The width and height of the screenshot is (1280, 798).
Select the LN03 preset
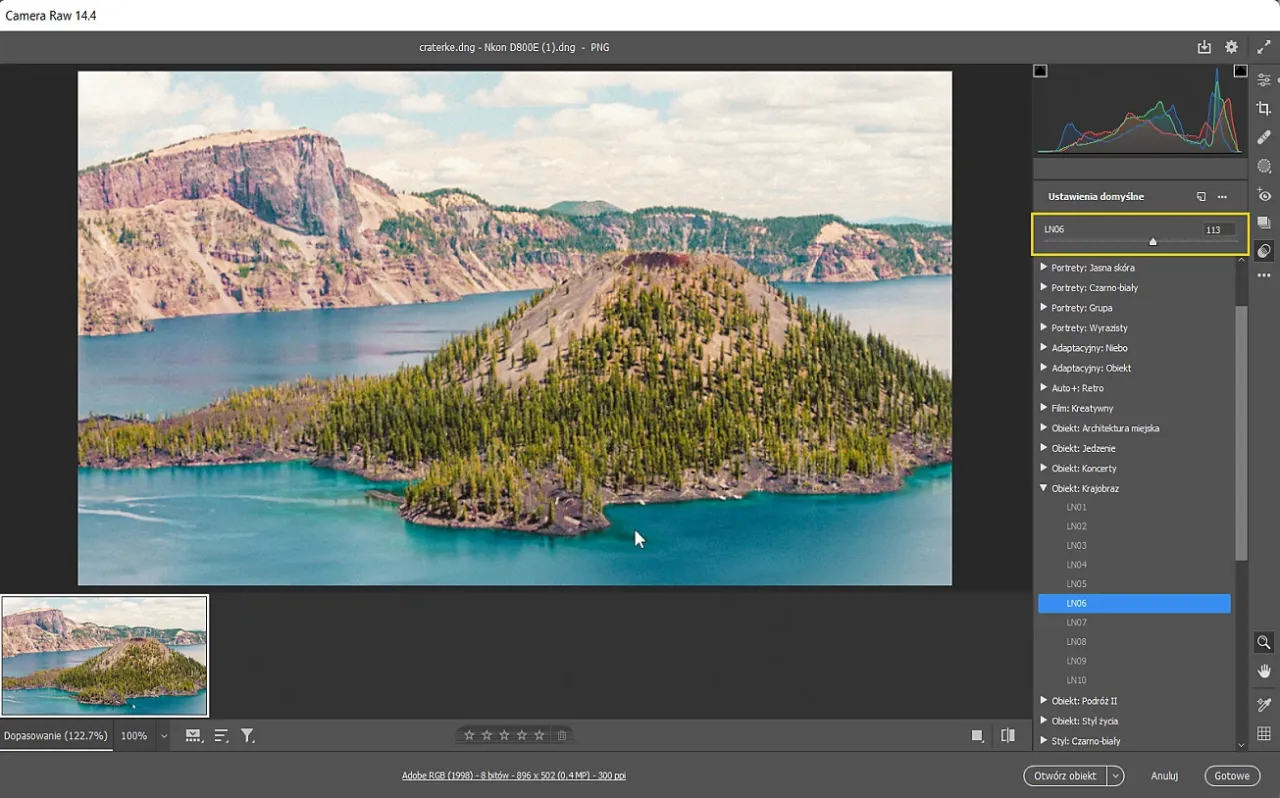click(1076, 546)
